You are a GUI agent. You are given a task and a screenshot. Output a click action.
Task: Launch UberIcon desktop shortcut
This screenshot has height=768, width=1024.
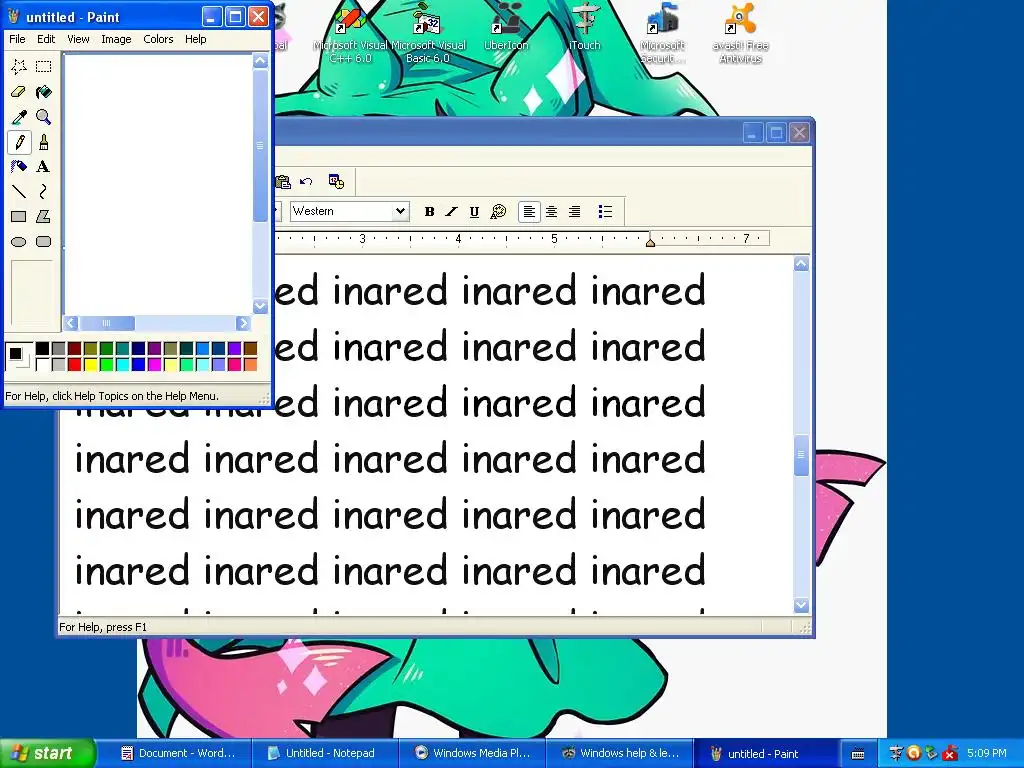(506, 27)
